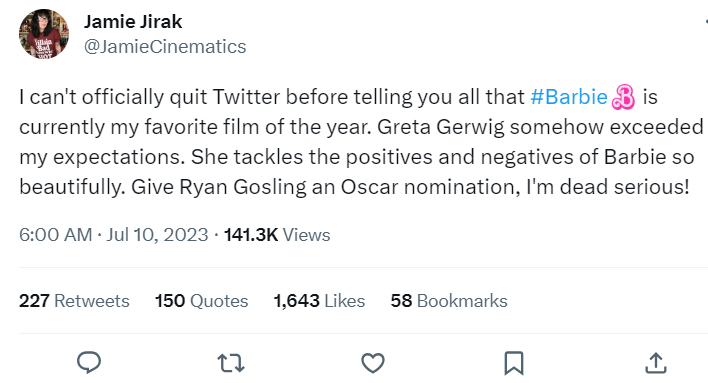The width and height of the screenshot is (708, 383).
Task: Open the share upload arrow icon
Action: point(656,363)
